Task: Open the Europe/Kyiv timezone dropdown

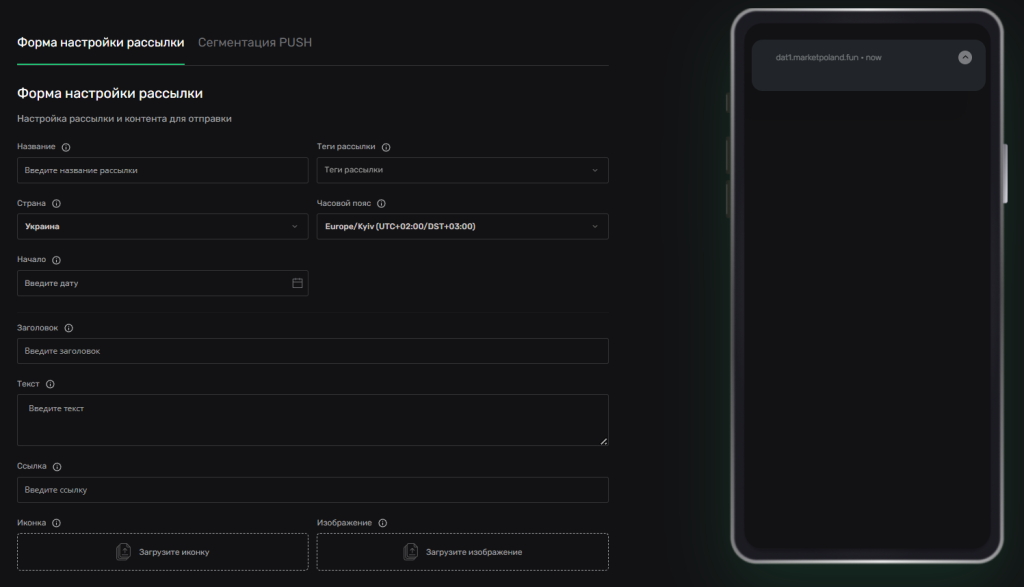Action: tap(462, 226)
